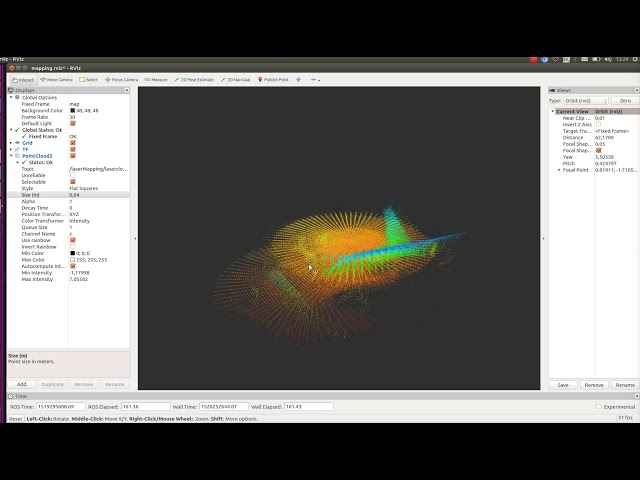This screenshot has width=640, height=480.
Task: Enable the Unreliable checkbox
Action: 73,175
